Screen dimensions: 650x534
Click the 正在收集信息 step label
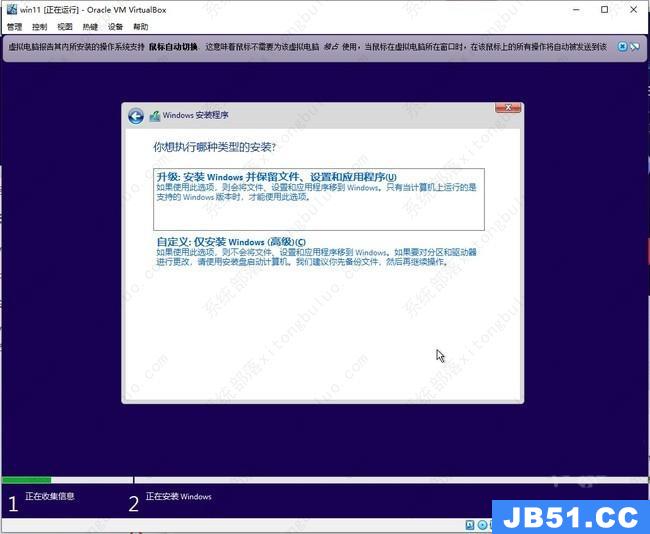pos(50,496)
